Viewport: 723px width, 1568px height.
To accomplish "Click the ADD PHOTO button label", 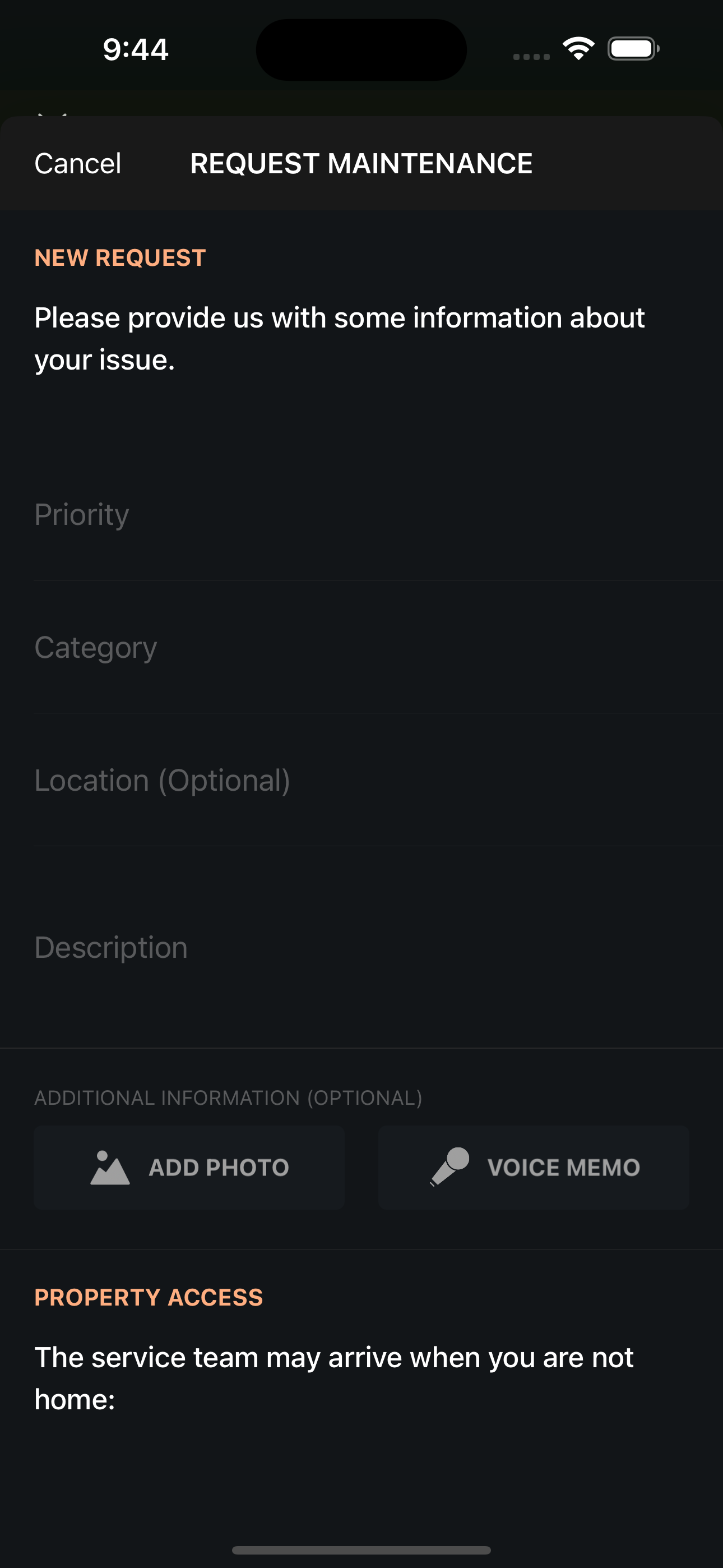I will (219, 1168).
